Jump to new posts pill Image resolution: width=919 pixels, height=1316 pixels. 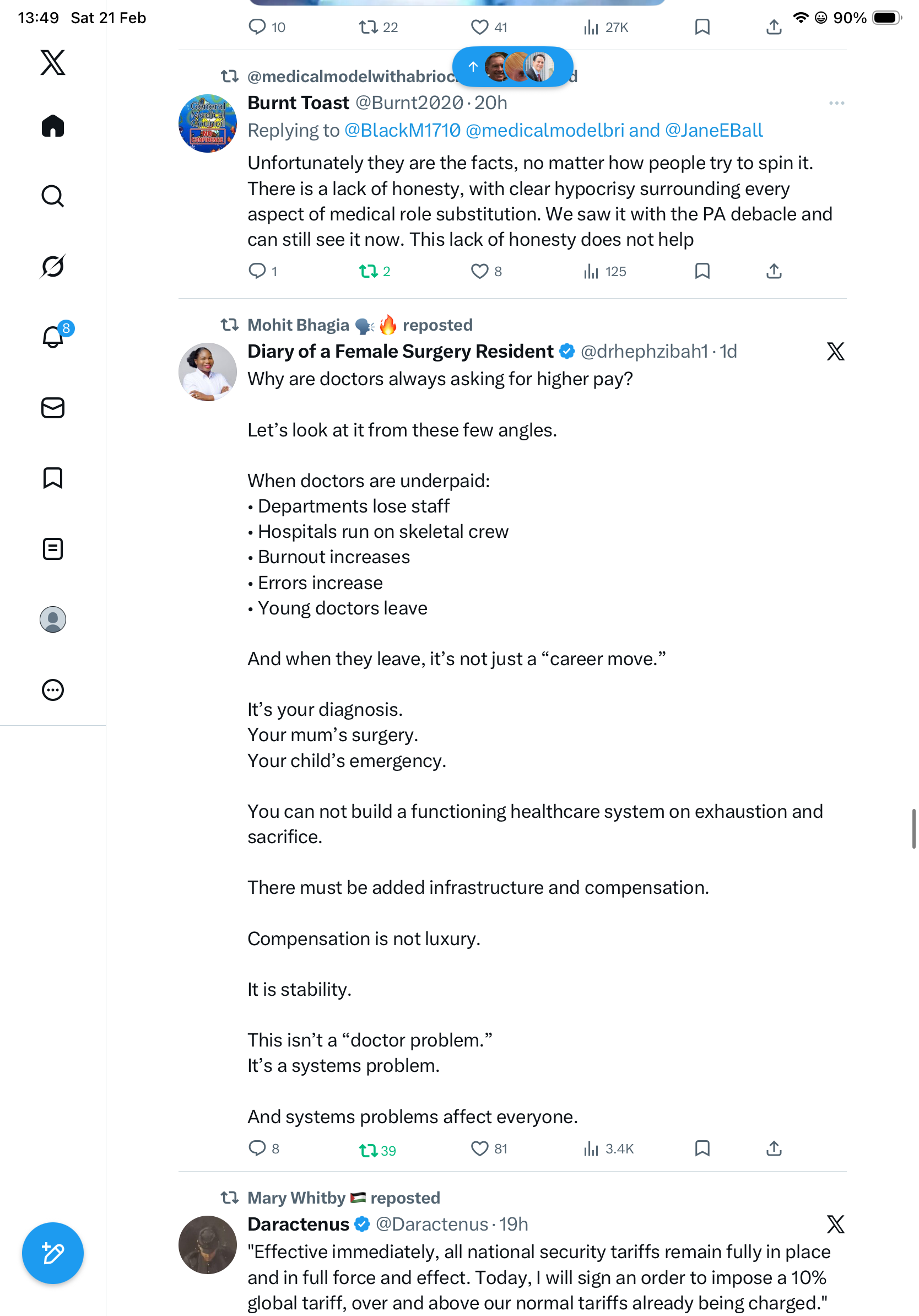coord(512,67)
